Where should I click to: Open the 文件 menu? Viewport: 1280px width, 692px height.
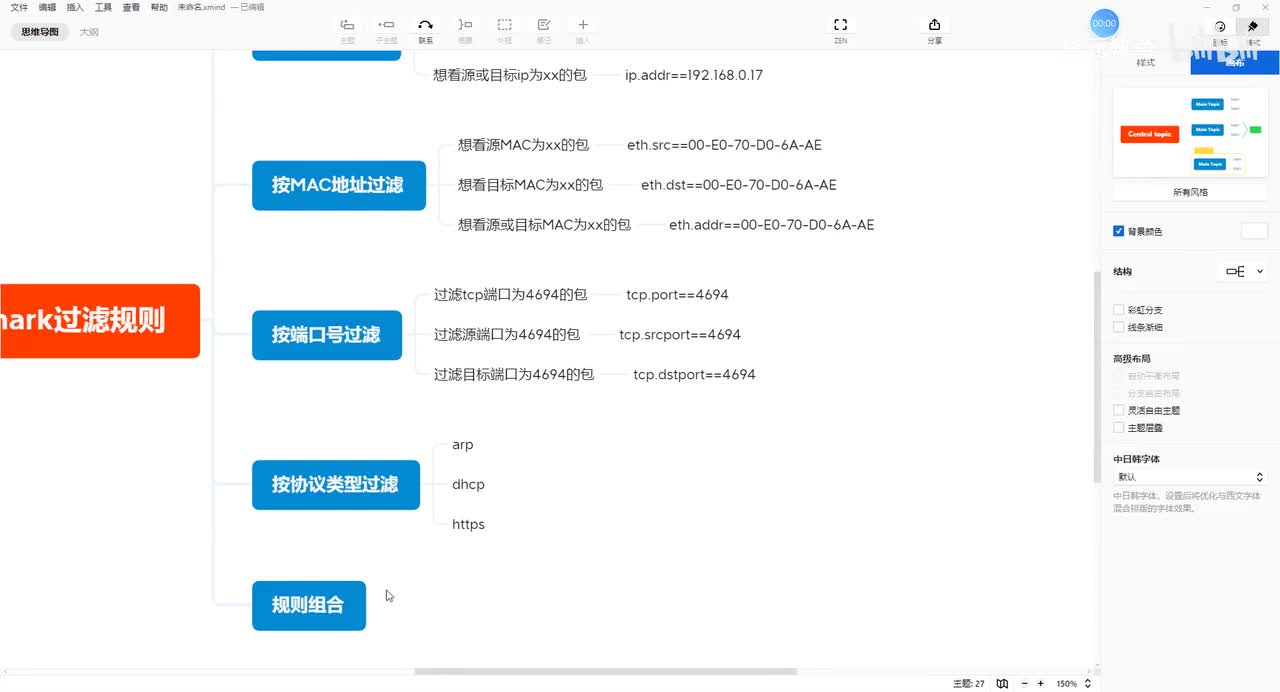(19, 7)
